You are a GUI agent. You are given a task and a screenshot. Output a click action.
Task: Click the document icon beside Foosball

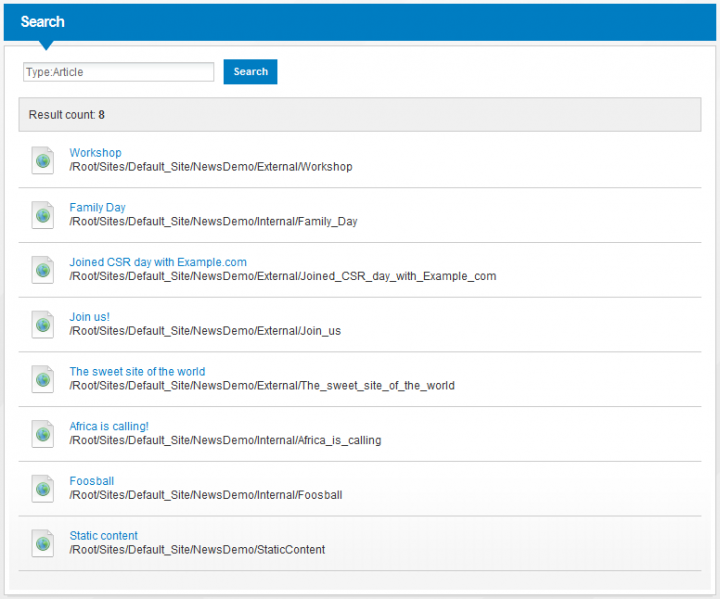(x=43, y=488)
